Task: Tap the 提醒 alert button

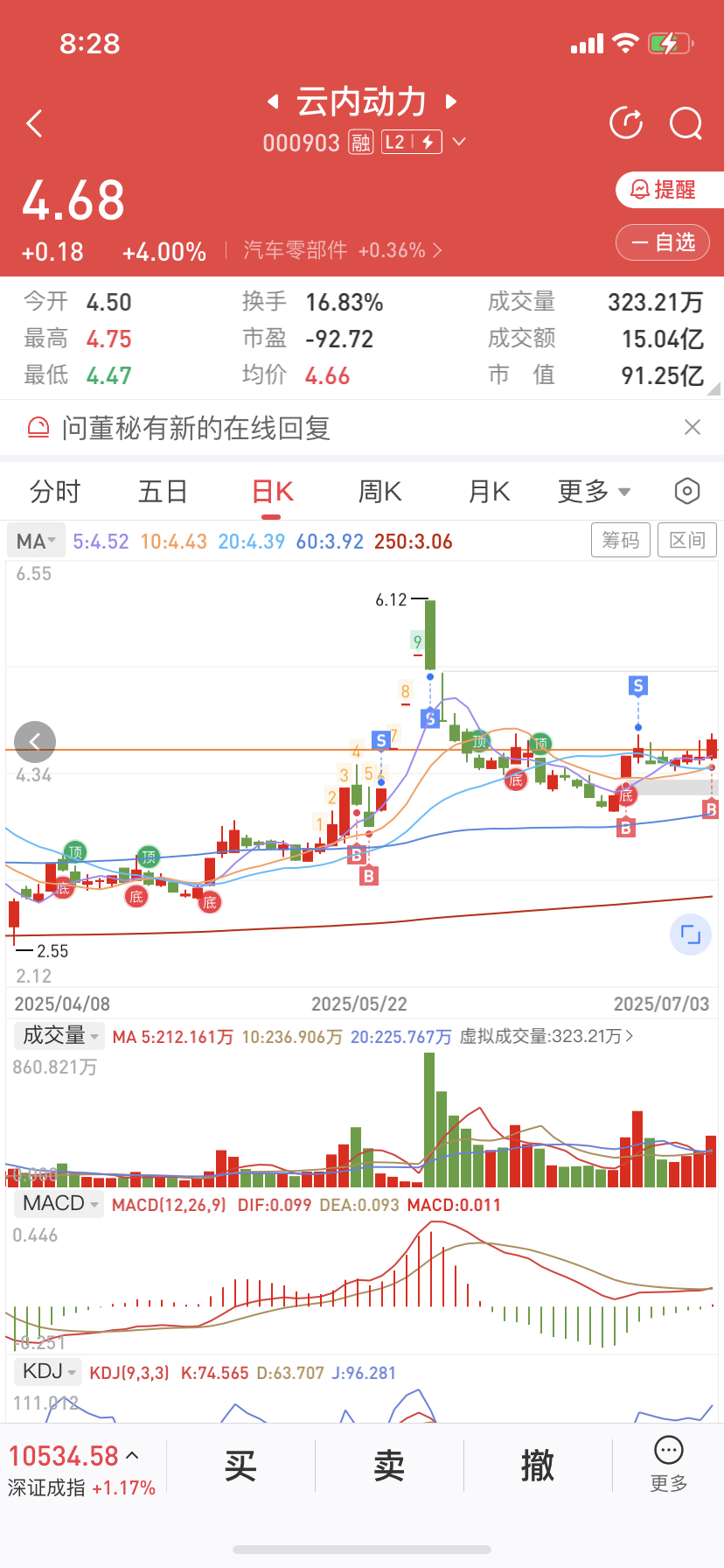Action: click(x=670, y=190)
